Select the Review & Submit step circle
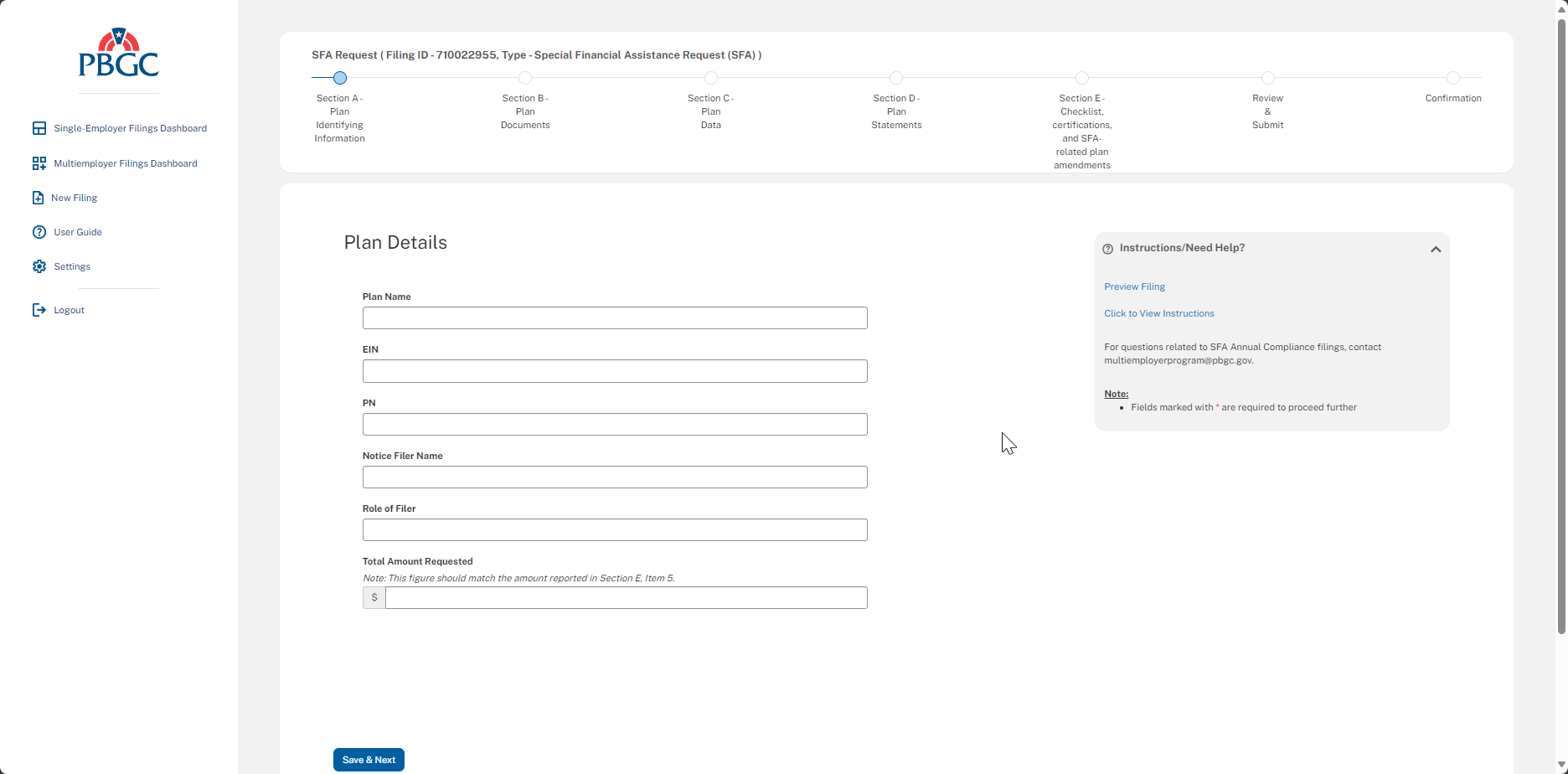This screenshot has height=774, width=1568. tap(1267, 78)
